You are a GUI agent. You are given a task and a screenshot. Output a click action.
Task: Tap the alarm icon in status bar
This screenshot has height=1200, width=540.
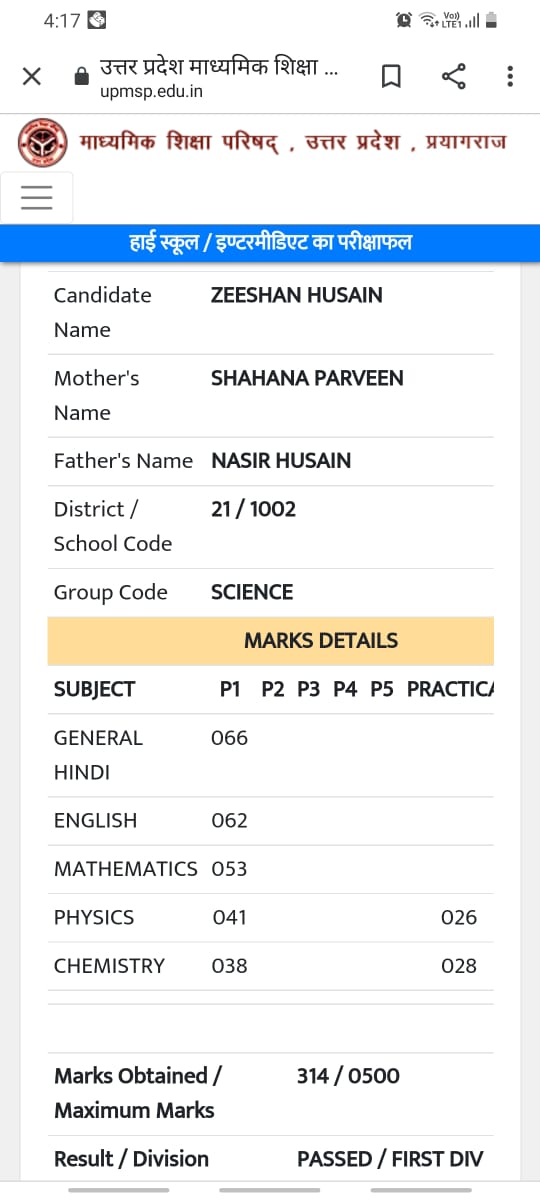[404, 20]
